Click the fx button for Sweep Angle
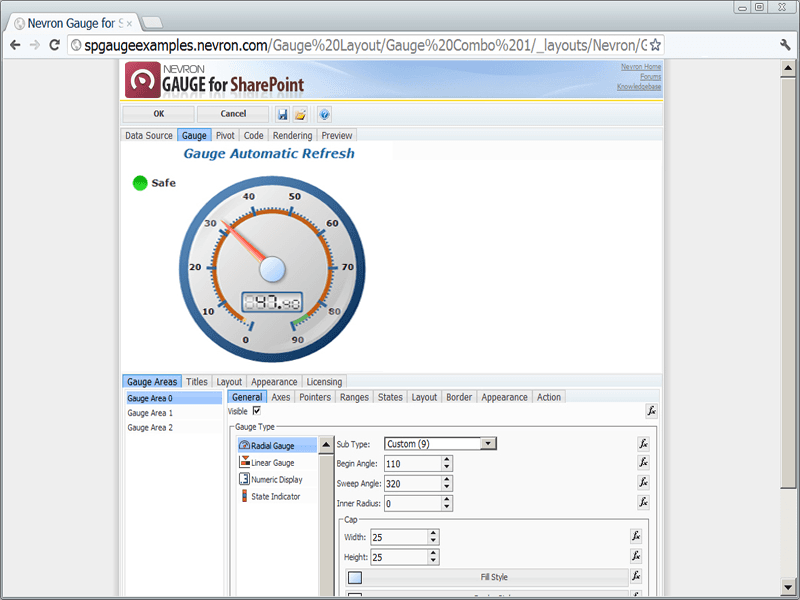Image resolution: width=800 pixels, height=600 pixels. 643,483
